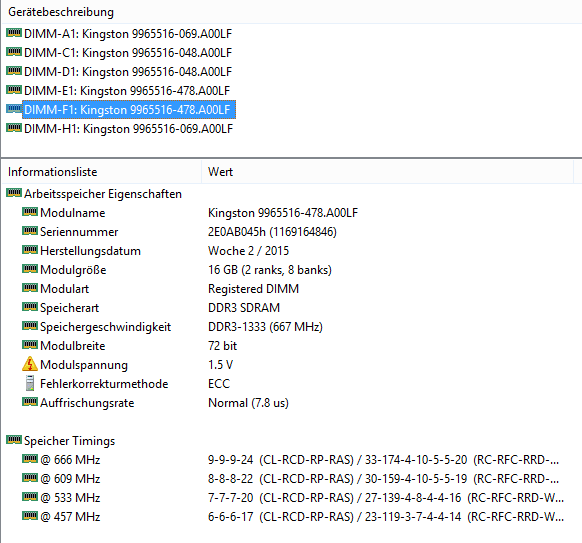This screenshot has width=582, height=543.
Task: Click the icon beside Herstellungsdatum
Action: [30, 250]
